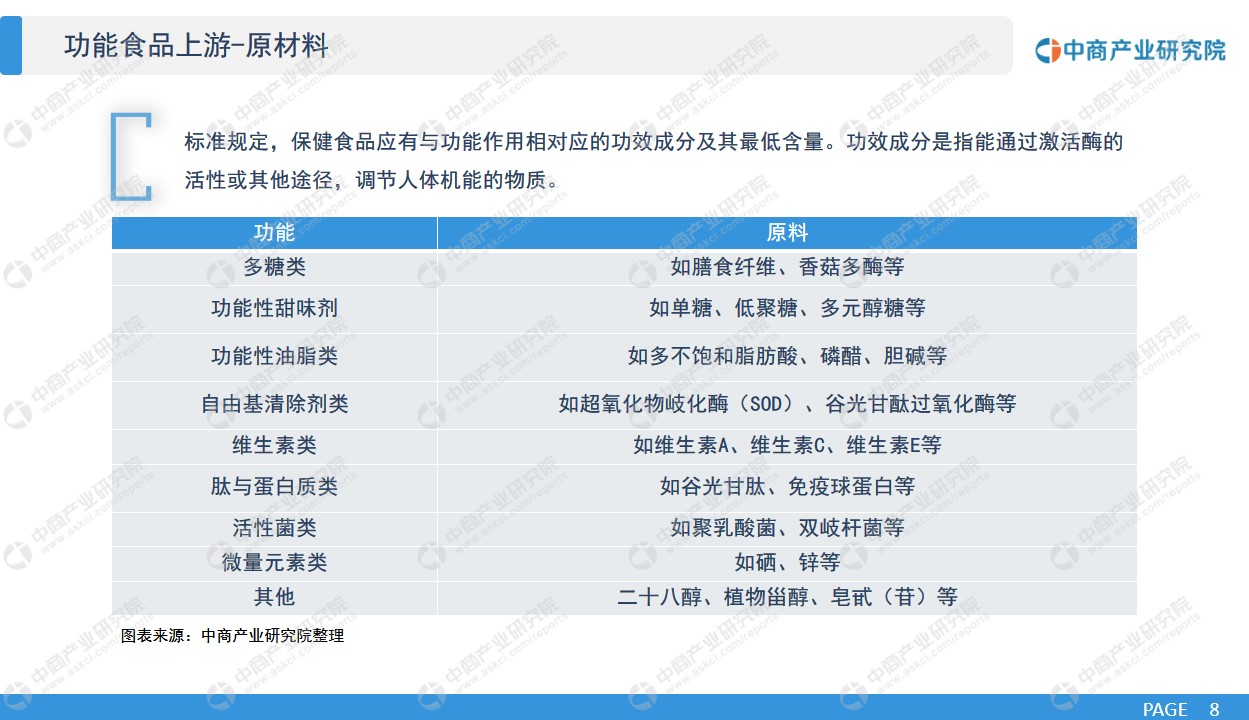Screen dimensions: 1249x720
Task: Click the cell 二十八醇、植物甾醇、皂甙（苷）等
Action: tap(787, 598)
